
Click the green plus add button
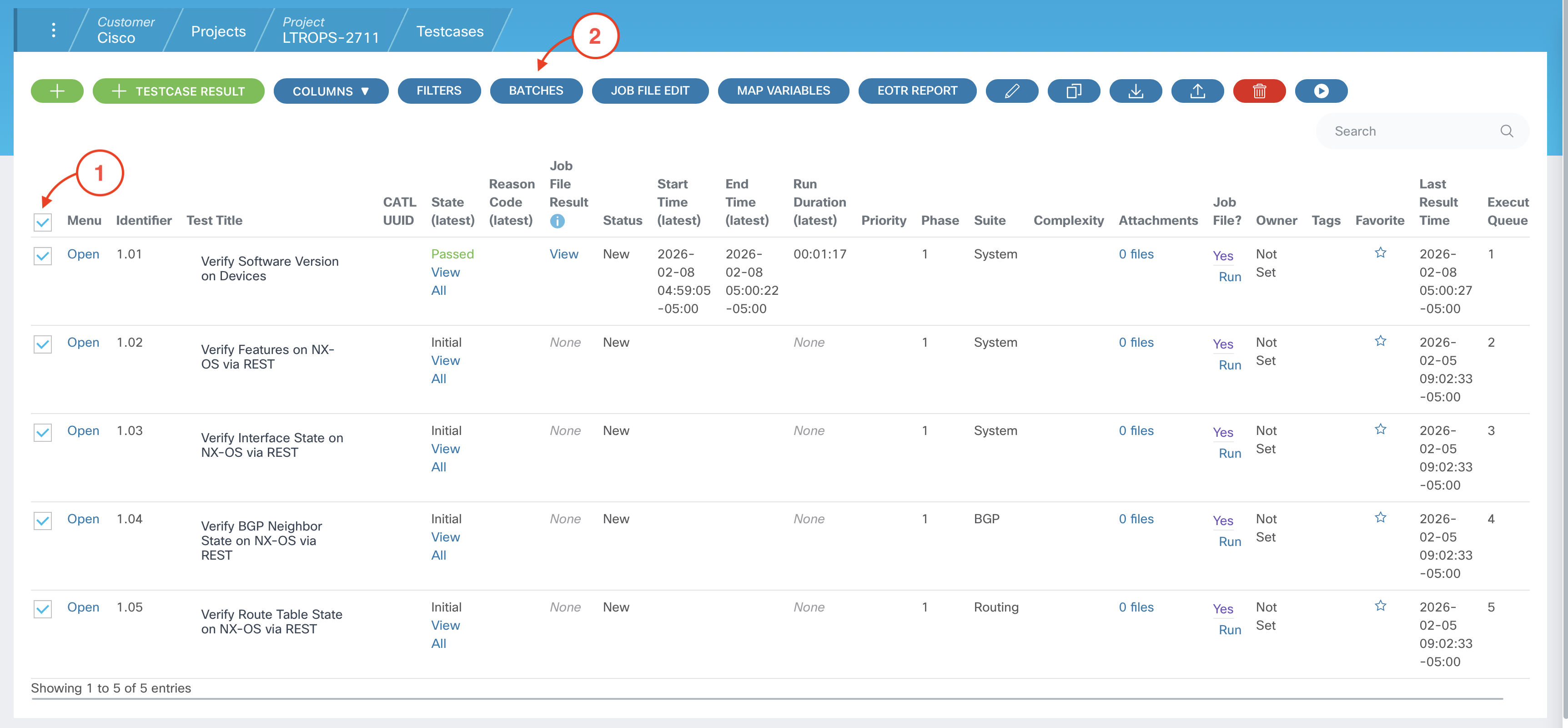pos(56,91)
